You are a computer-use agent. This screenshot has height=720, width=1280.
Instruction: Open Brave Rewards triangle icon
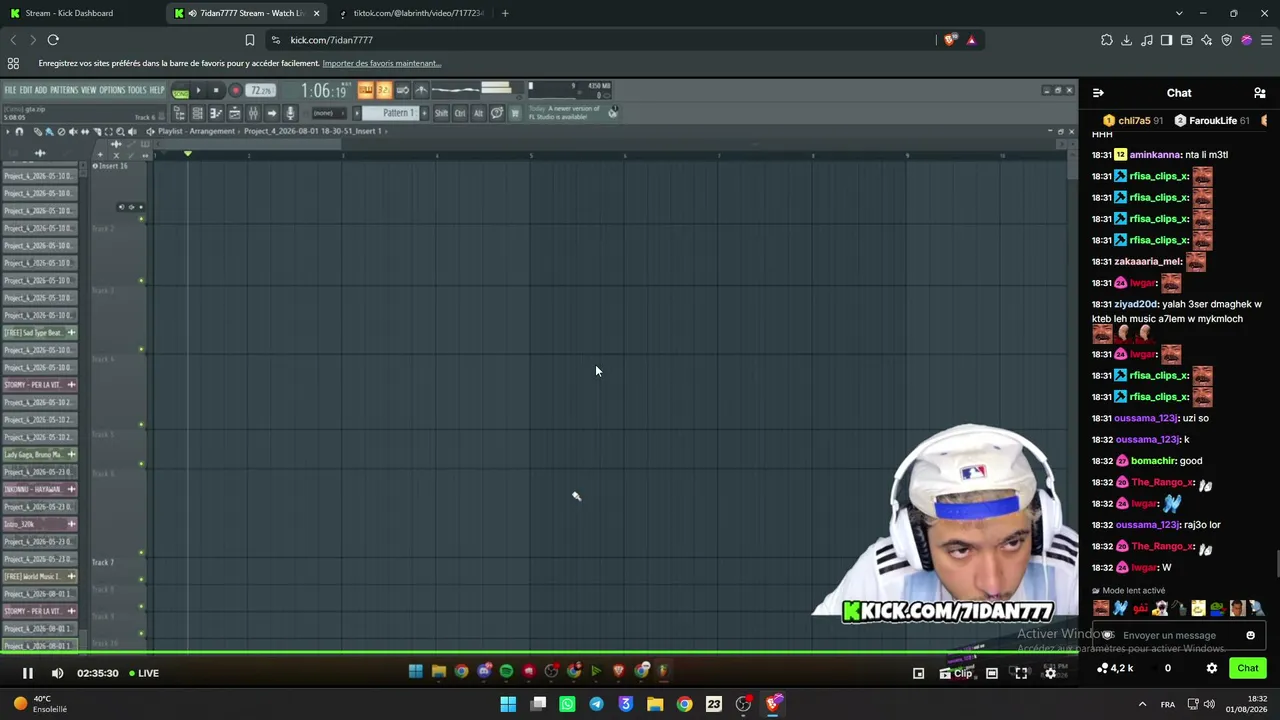[x=971, y=40]
